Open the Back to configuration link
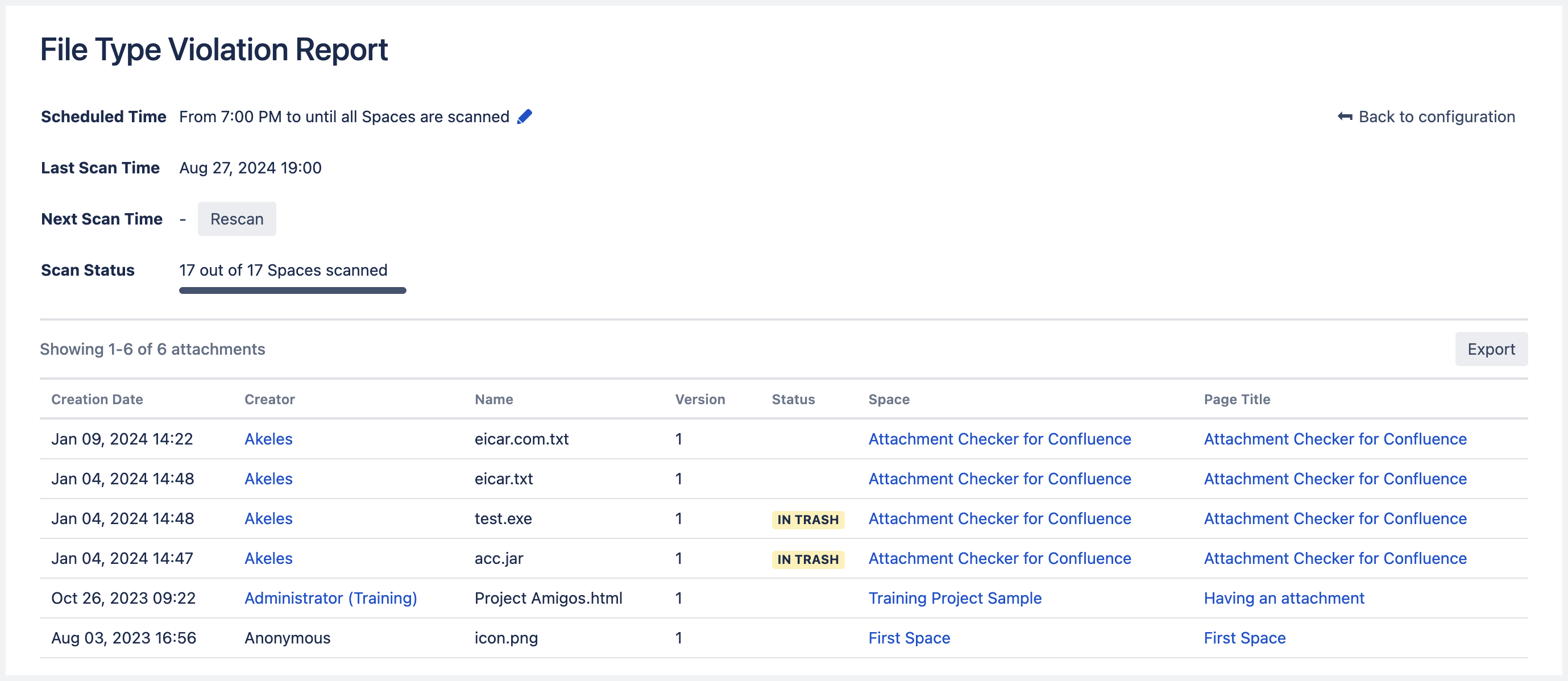The height and width of the screenshot is (681, 1568). click(x=1437, y=116)
